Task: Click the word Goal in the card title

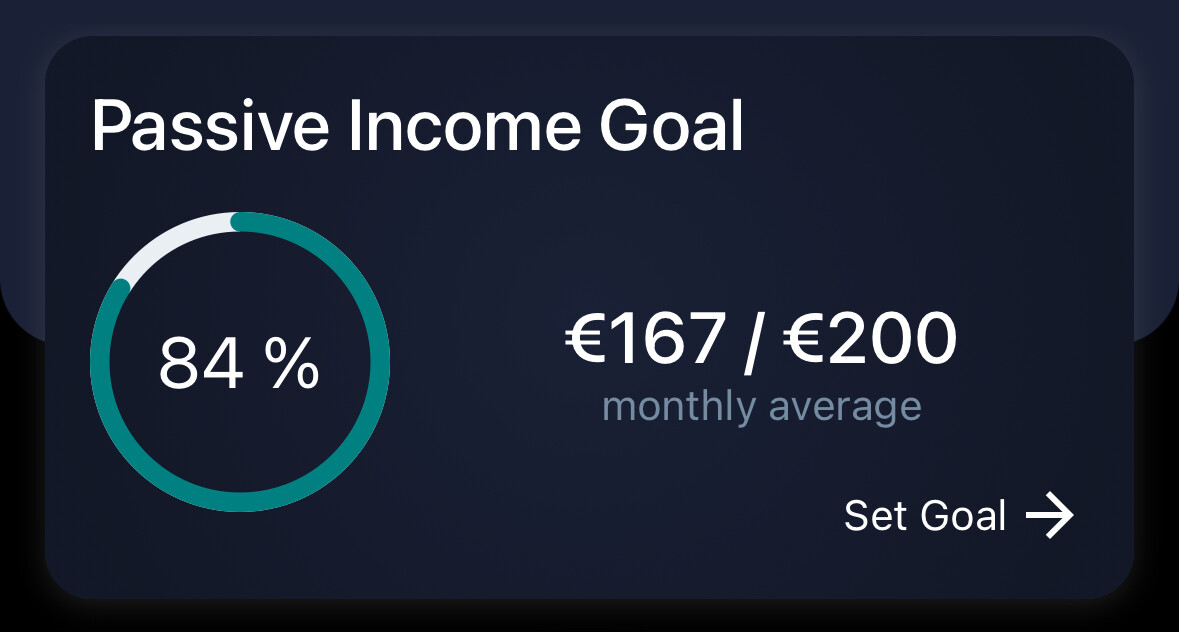Action: point(671,127)
